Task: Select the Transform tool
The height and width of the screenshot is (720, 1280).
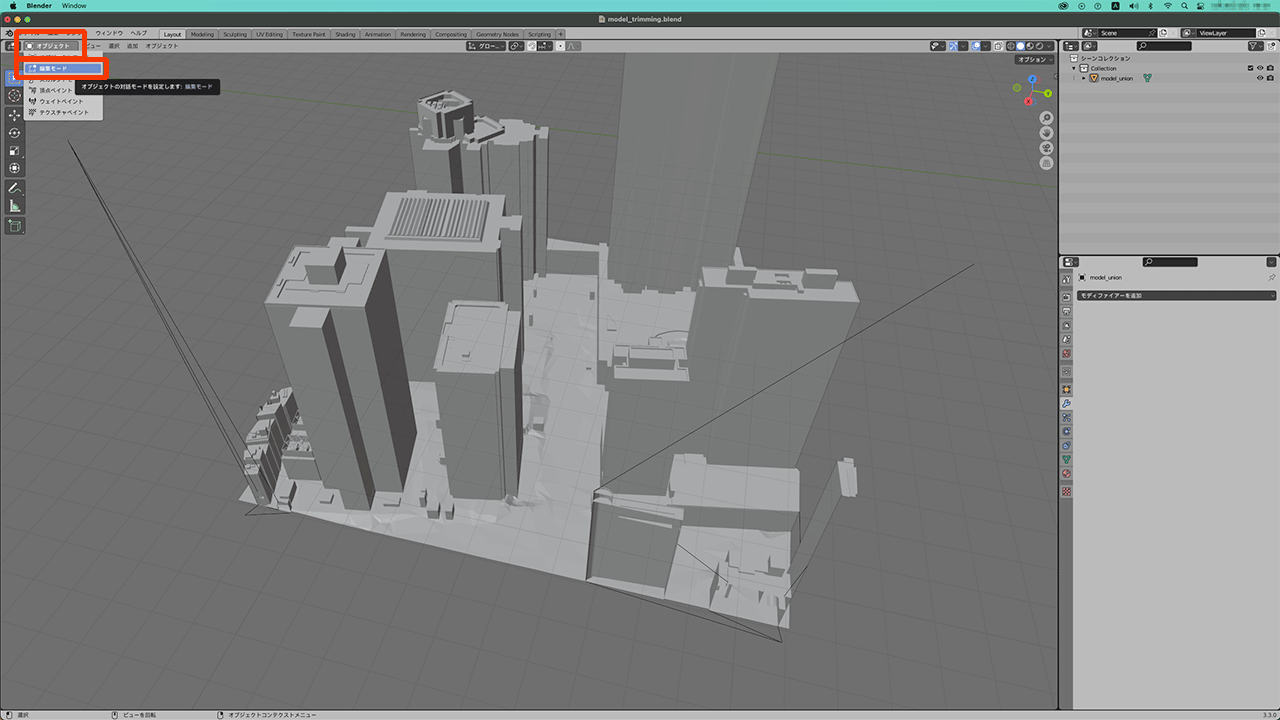Action: (x=14, y=168)
